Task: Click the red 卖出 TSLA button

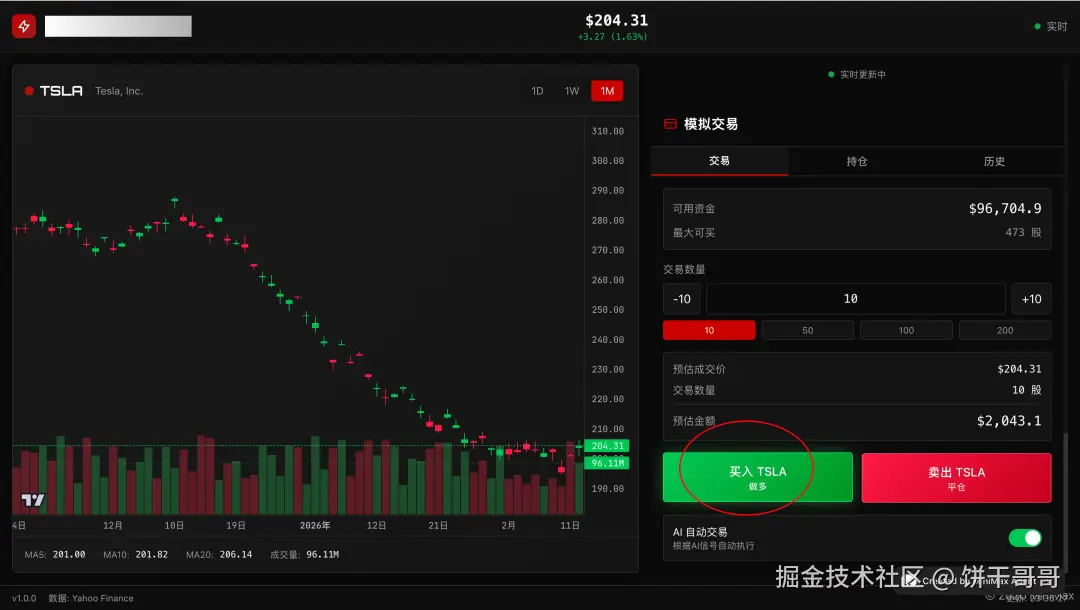Action: coord(956,477)
